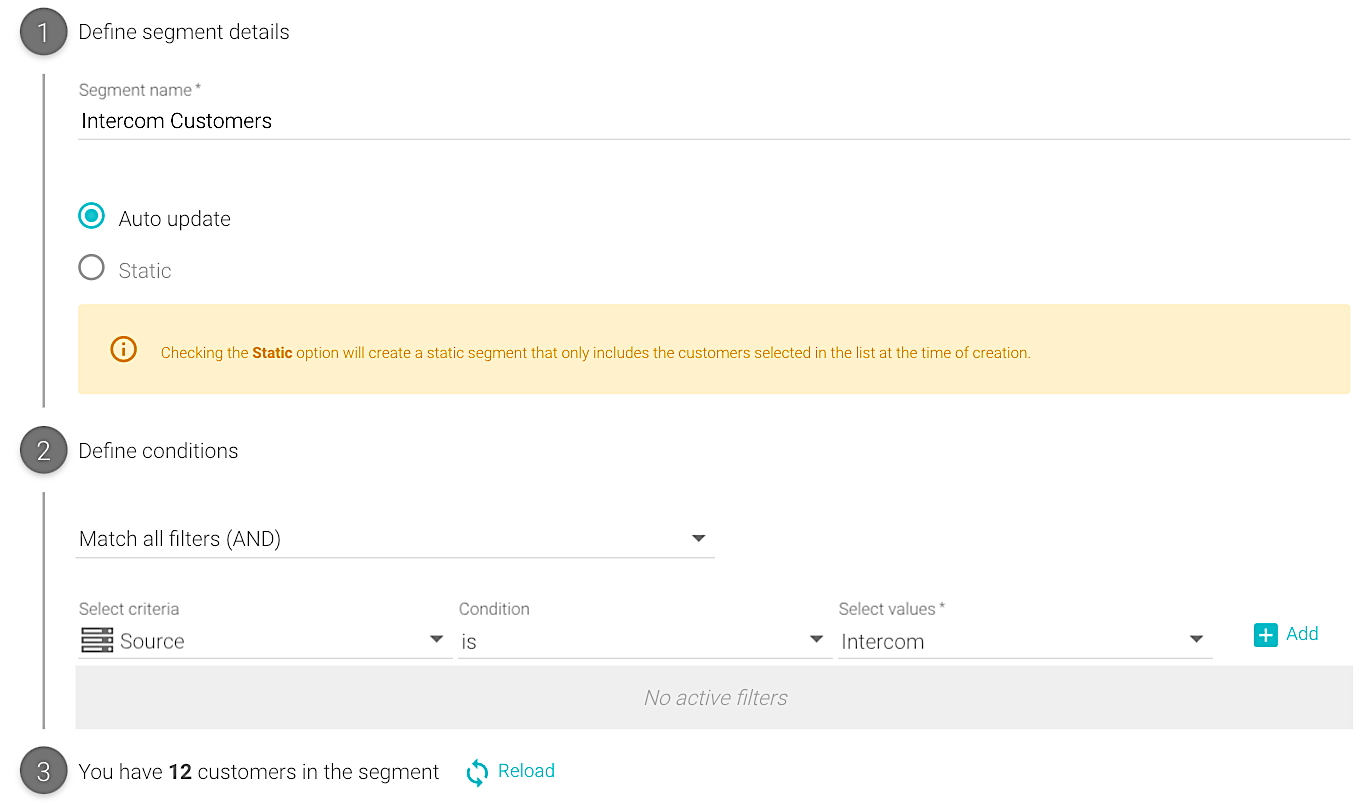Click the step 2 number circle
This screenshot has height=807, width=1362.
tap(43, 451)
